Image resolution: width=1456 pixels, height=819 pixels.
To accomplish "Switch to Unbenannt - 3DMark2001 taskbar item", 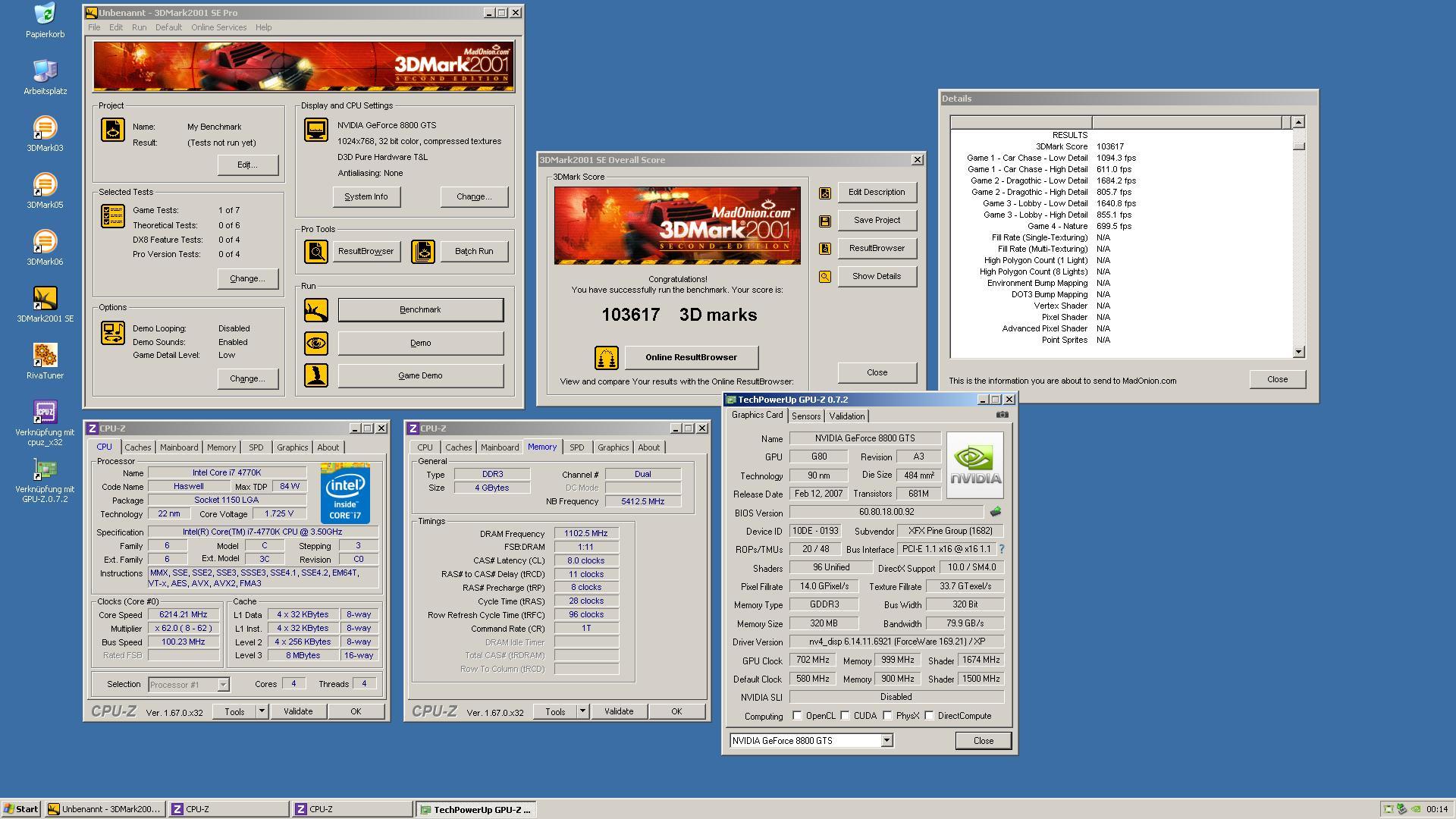I will click(104, 809).
